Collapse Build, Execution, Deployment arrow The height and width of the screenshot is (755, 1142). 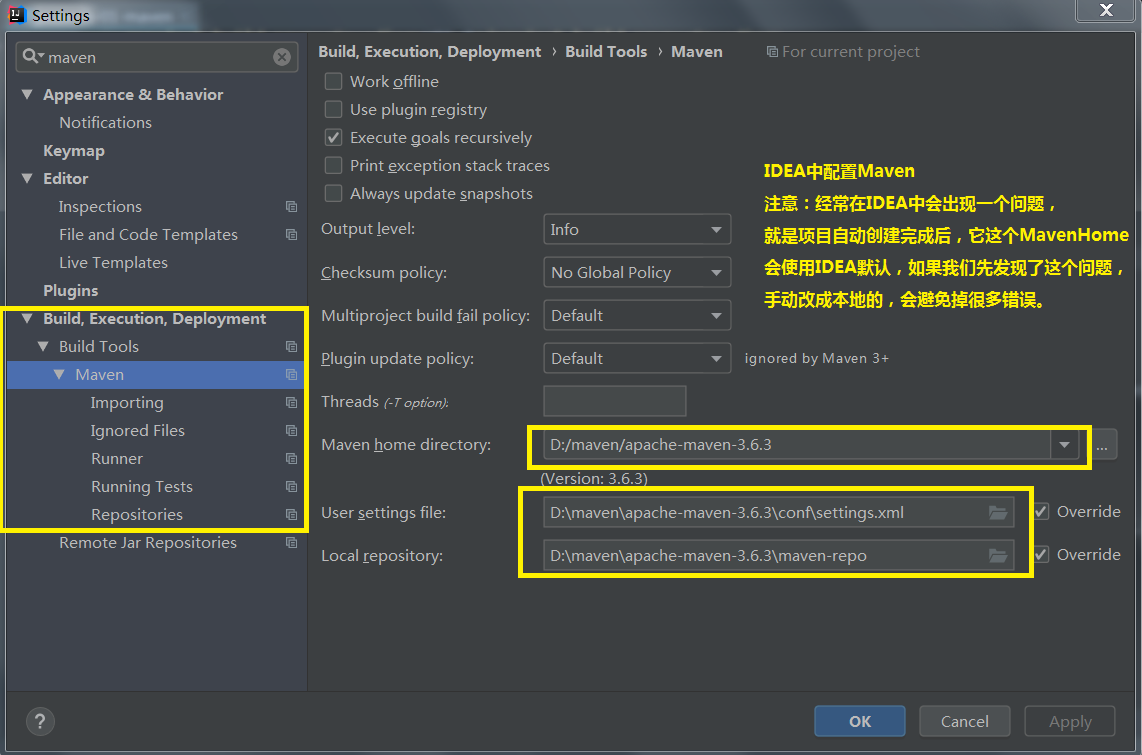coord(27,318)
